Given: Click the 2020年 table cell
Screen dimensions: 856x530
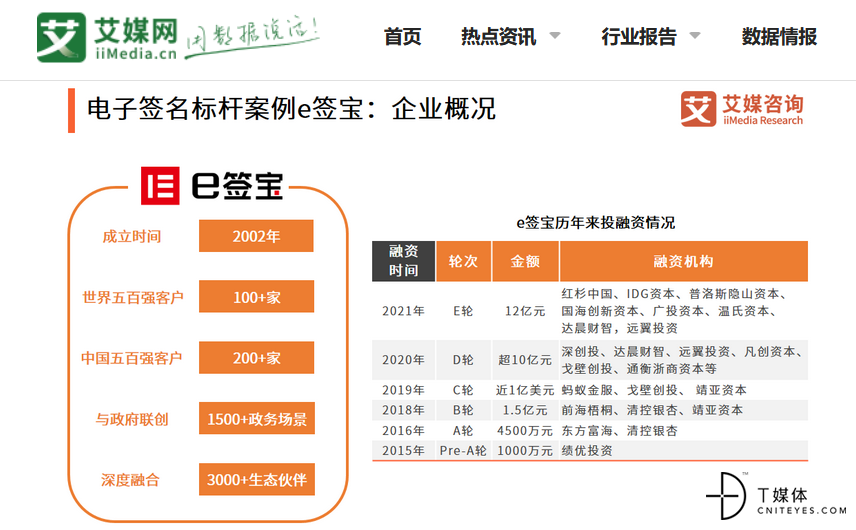Looking at the screenshot, I should tap(403, 360).
